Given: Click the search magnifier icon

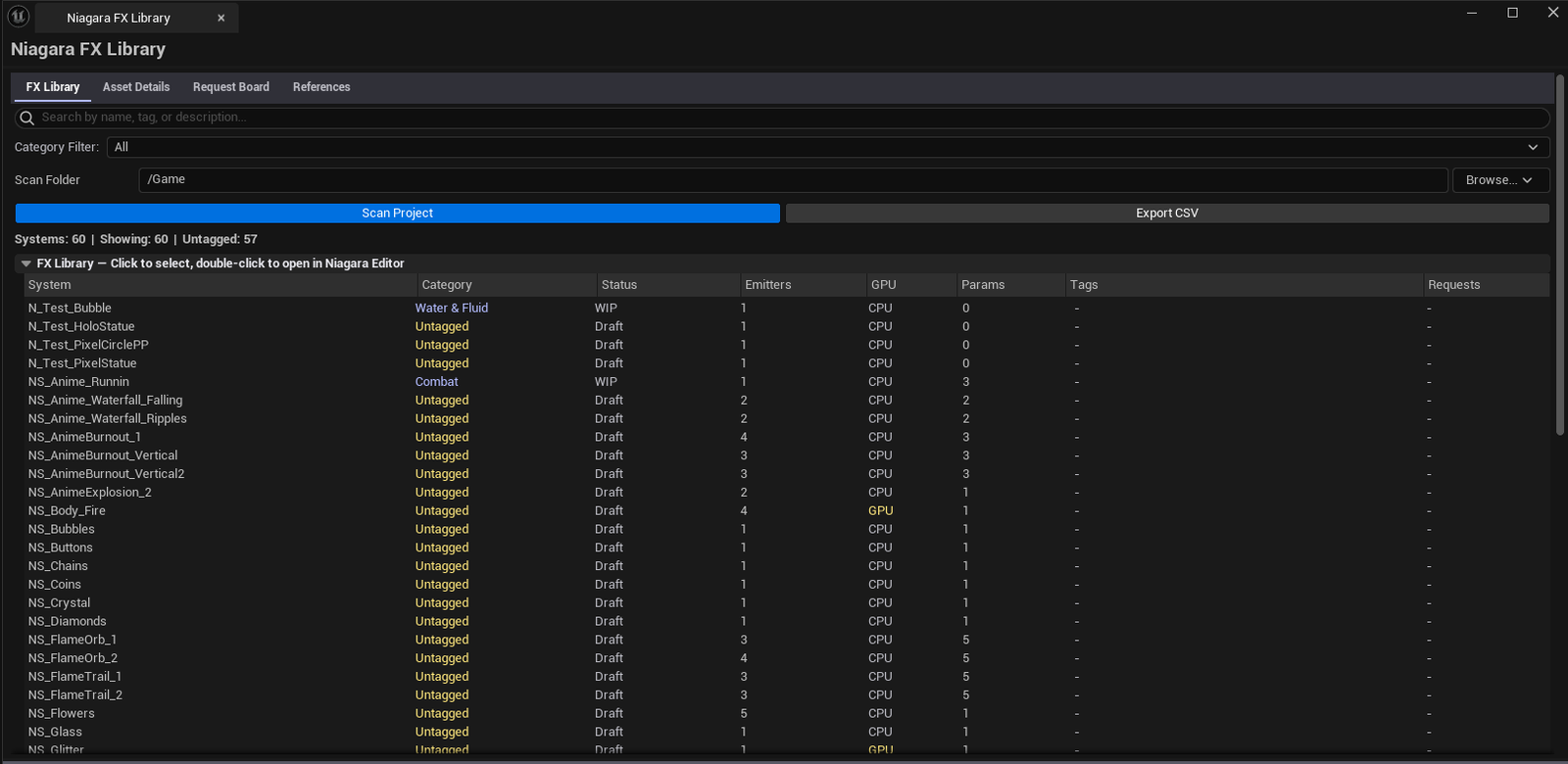Looking at the screenshot, I should (x=26, y=118).
